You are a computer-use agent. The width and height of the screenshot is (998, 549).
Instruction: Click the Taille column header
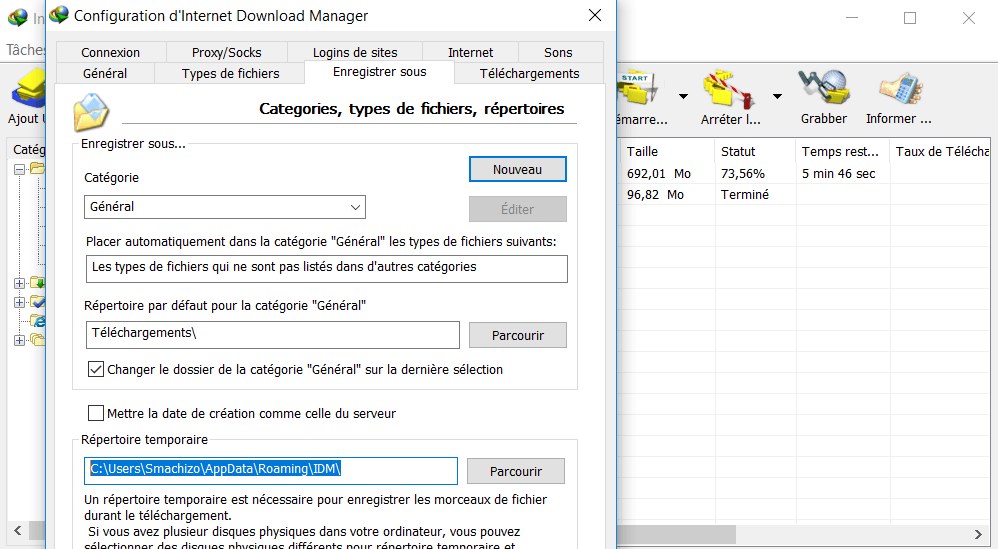pyautogui.click(x=667, y=151)
